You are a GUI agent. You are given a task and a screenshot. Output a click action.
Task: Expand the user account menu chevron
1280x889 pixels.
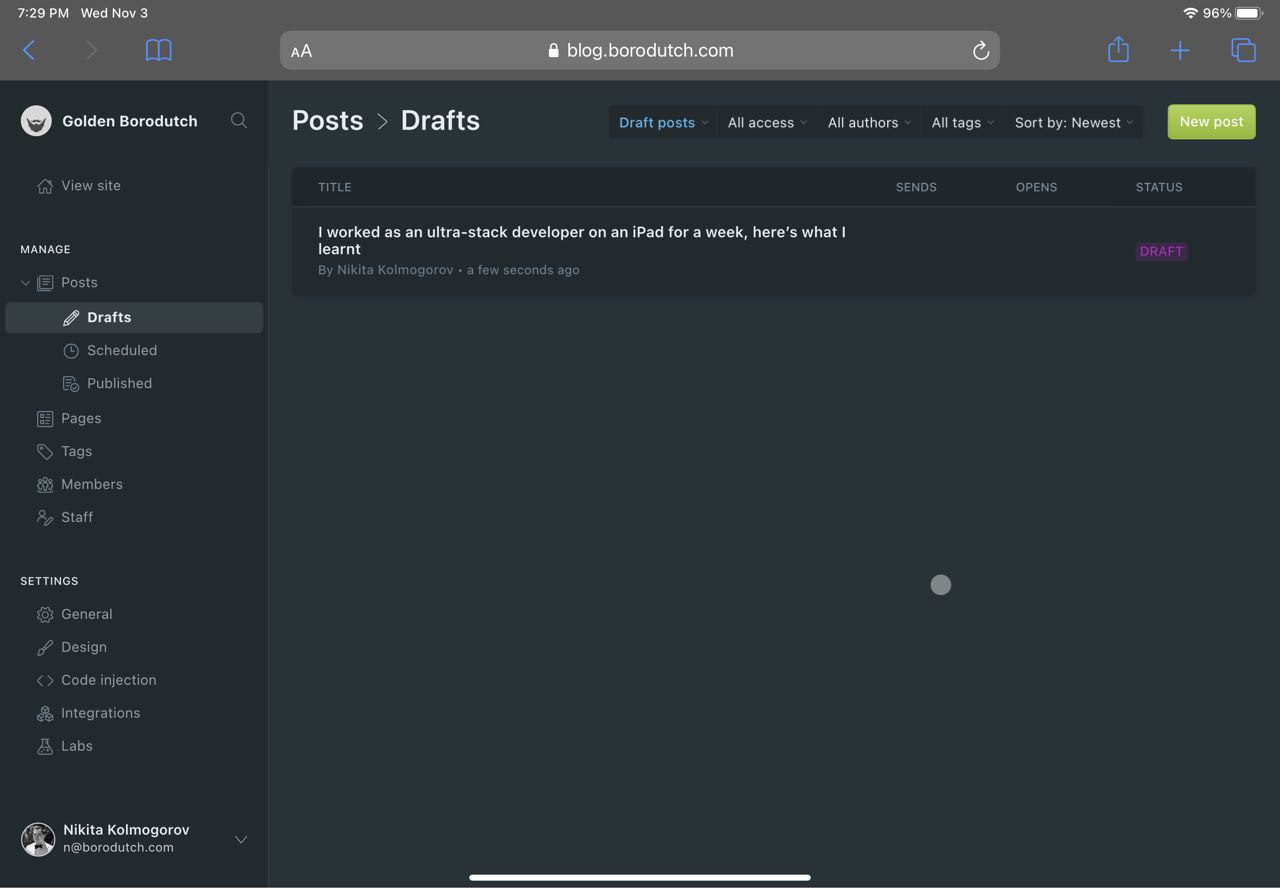click(x=241, y=840)
